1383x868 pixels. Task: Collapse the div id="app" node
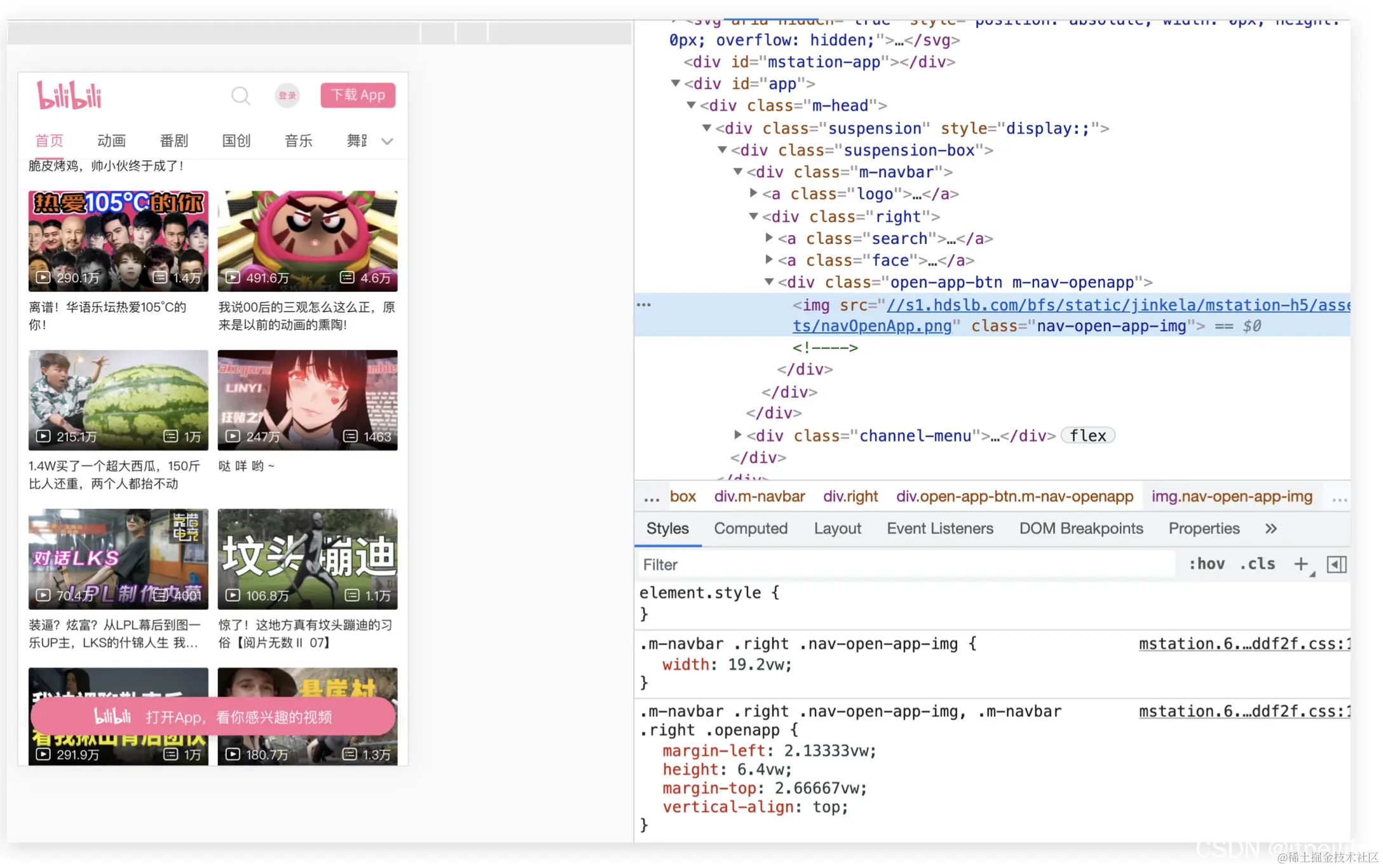[676, 83]
